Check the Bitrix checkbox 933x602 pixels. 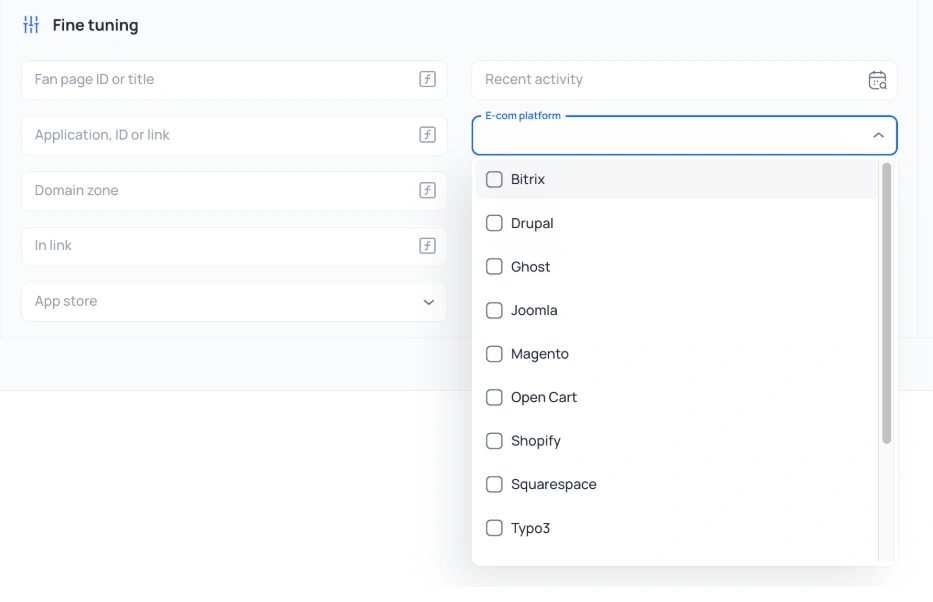(x=494, y=179)
